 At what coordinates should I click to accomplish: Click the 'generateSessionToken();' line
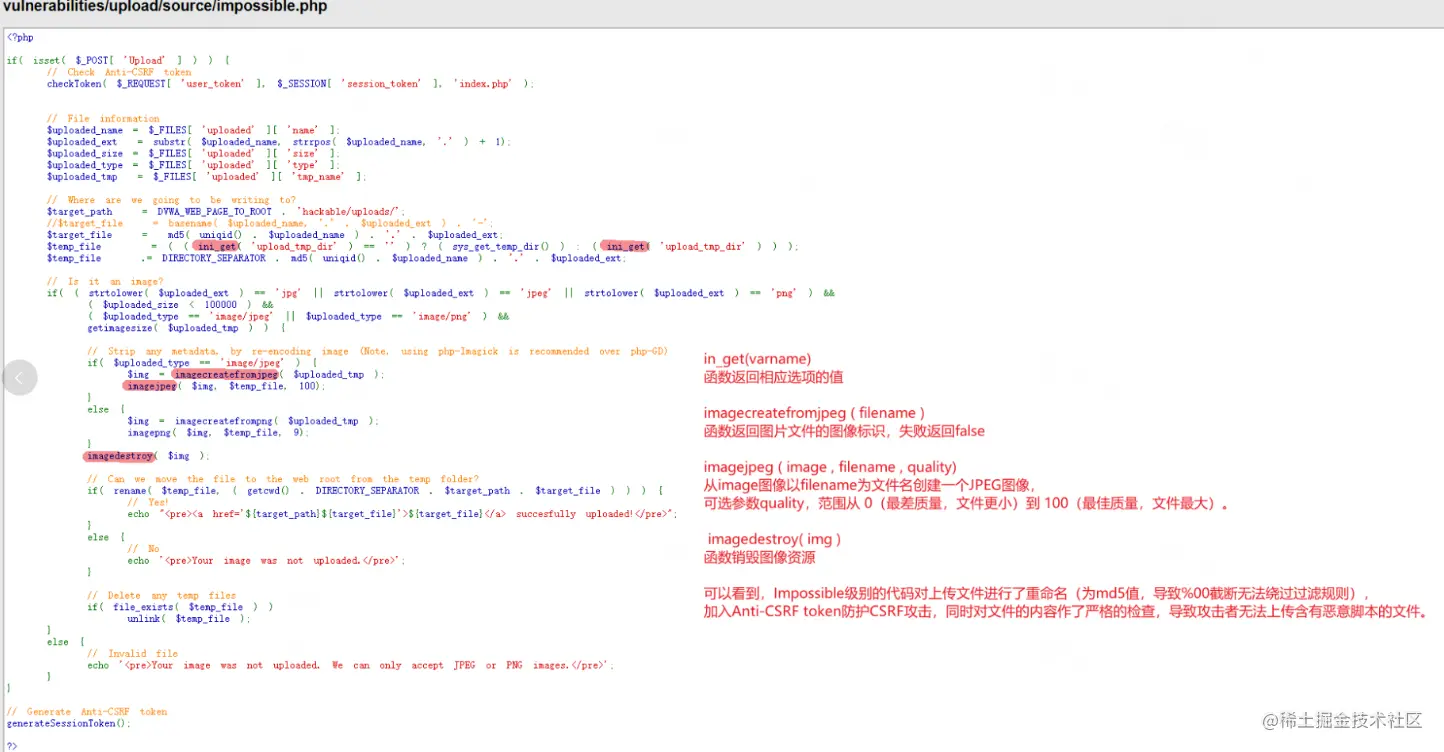pos(69,724)
